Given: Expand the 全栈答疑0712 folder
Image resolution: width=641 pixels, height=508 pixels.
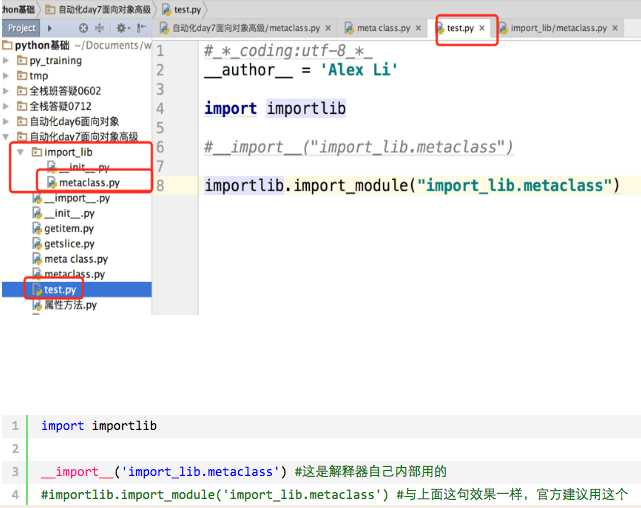Looking at the screenshot, I should (x=6, y=106).
